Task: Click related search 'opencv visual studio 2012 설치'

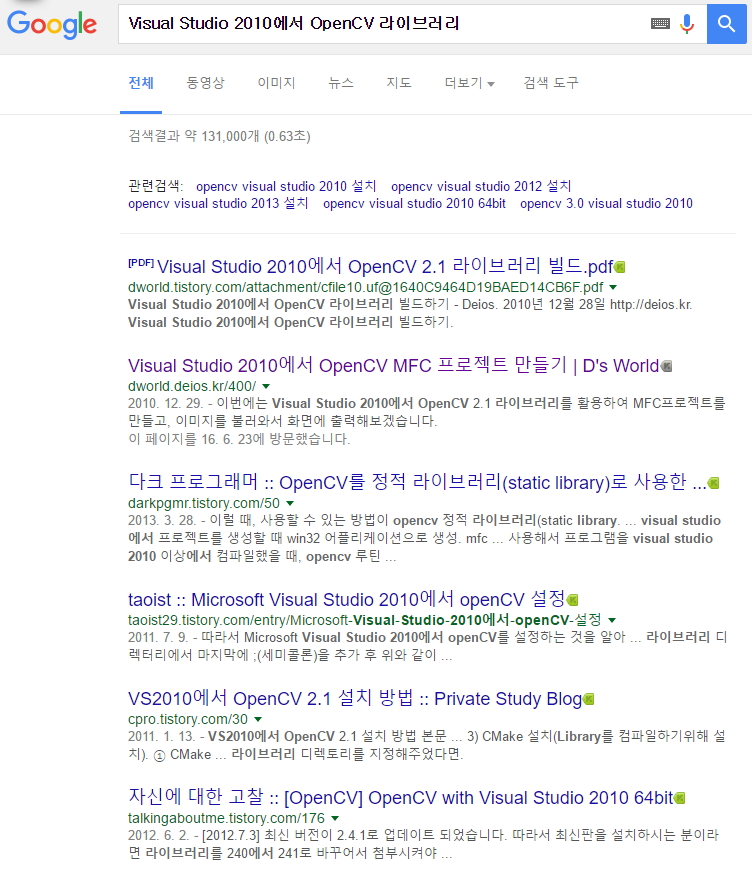Action: pyautogui.click(x=481, y=186)
